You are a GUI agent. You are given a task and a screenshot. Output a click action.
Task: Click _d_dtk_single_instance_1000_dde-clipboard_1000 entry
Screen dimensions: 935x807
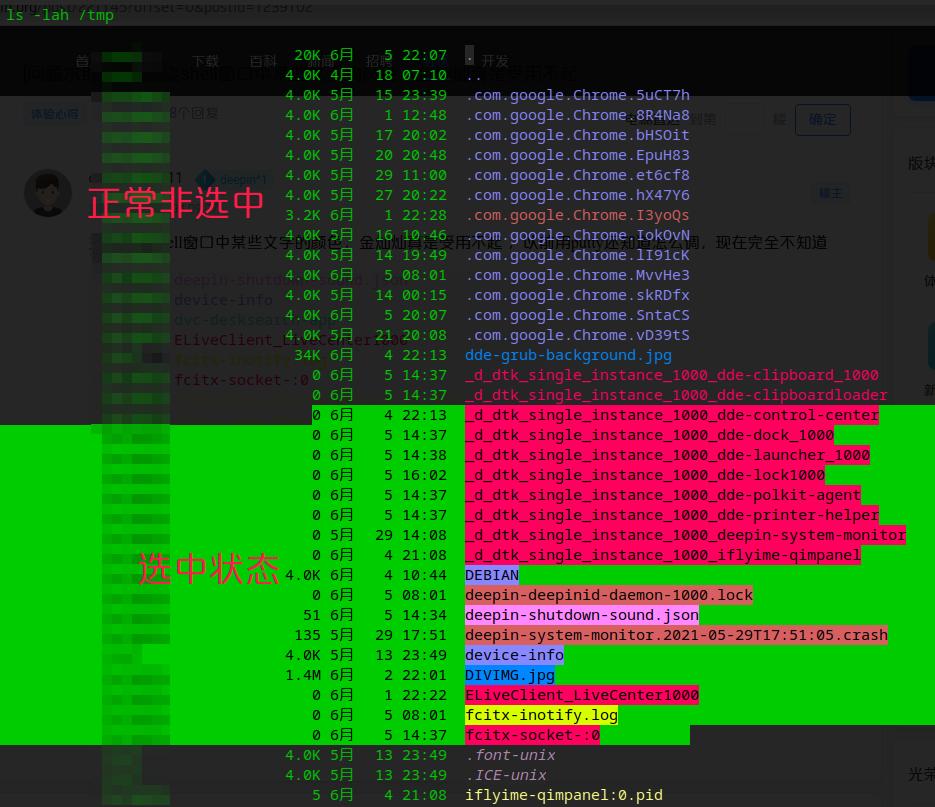pos(672,375)
